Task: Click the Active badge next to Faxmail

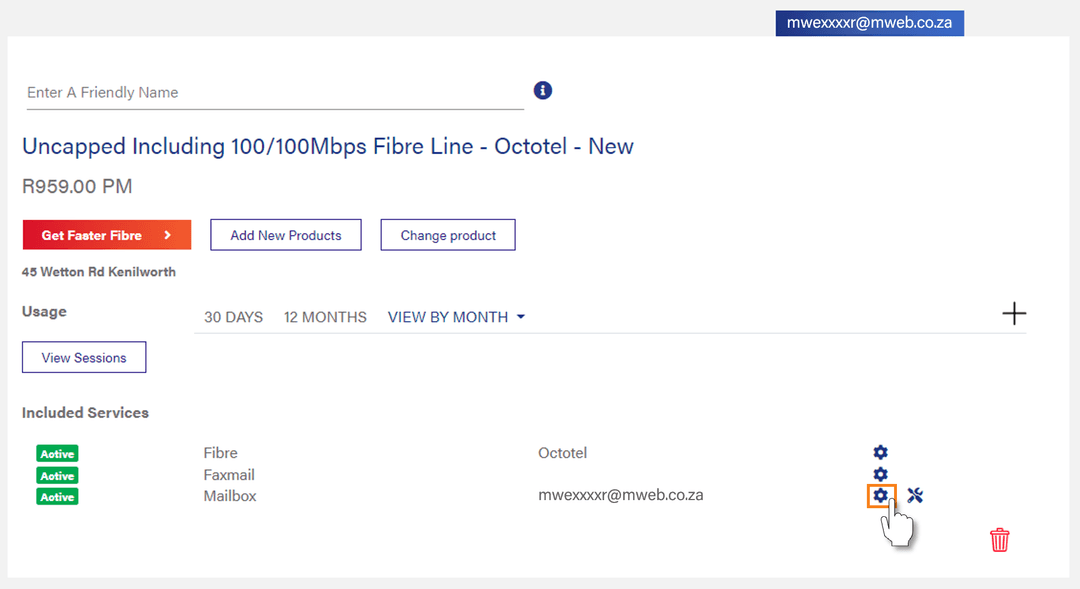Action: pos(57,475)
